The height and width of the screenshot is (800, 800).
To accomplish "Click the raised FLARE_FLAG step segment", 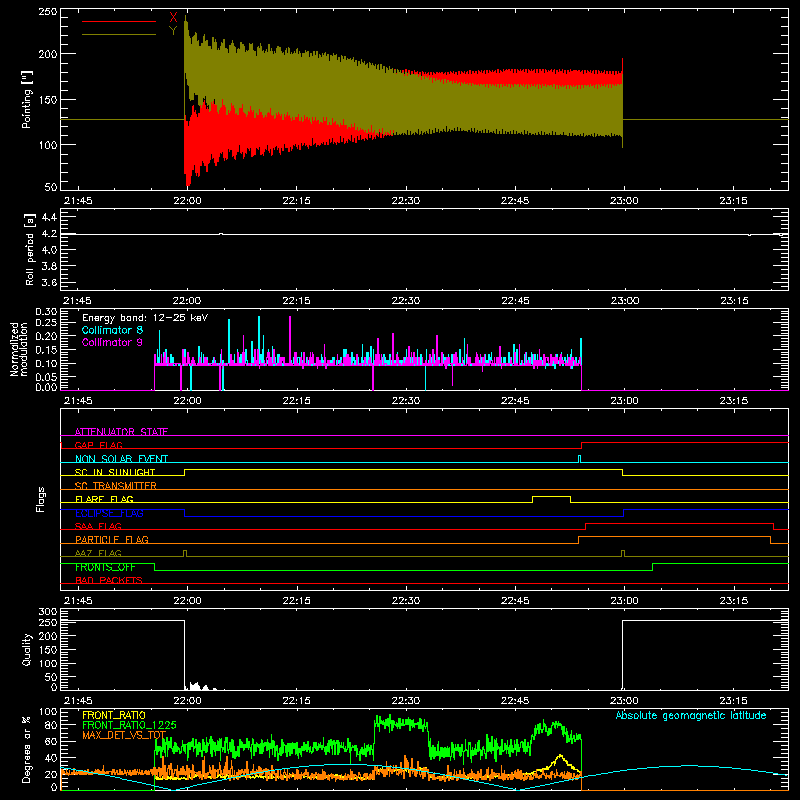I will tap(552, 496).
